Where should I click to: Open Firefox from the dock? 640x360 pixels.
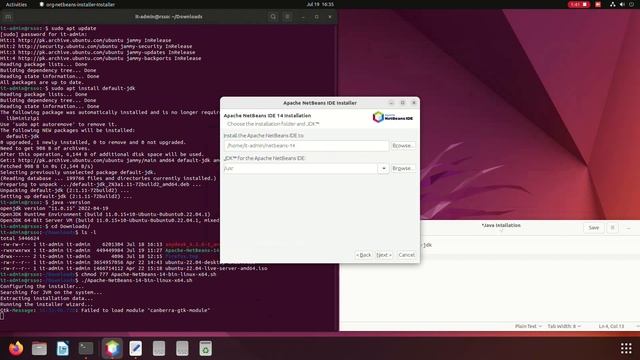[16, 349]
